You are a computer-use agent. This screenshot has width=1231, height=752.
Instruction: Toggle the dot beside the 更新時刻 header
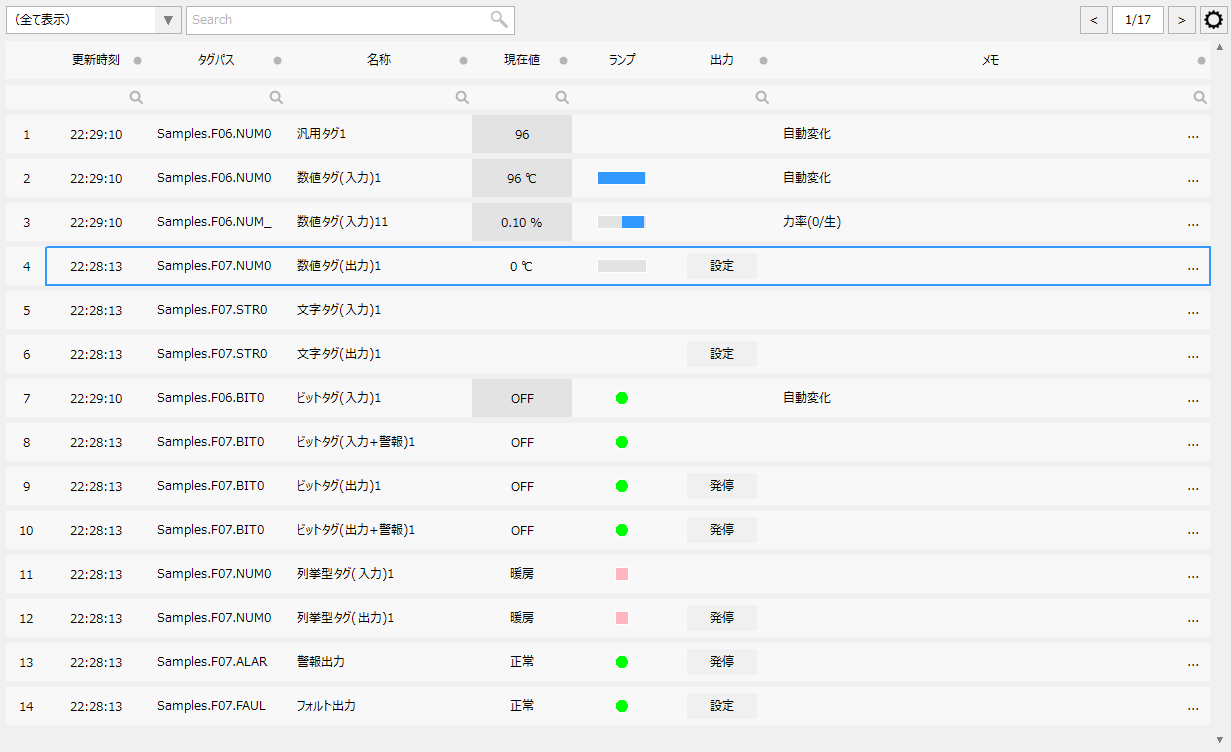click(x=138, y=60)
